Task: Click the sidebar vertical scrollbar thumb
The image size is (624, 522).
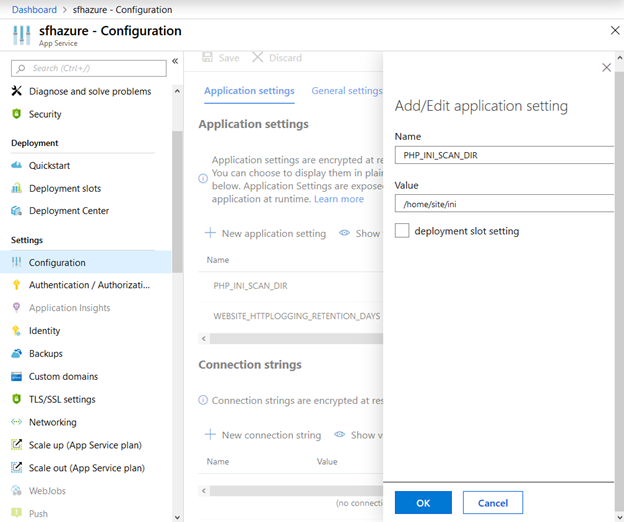Action: click(x=177, y=202)
